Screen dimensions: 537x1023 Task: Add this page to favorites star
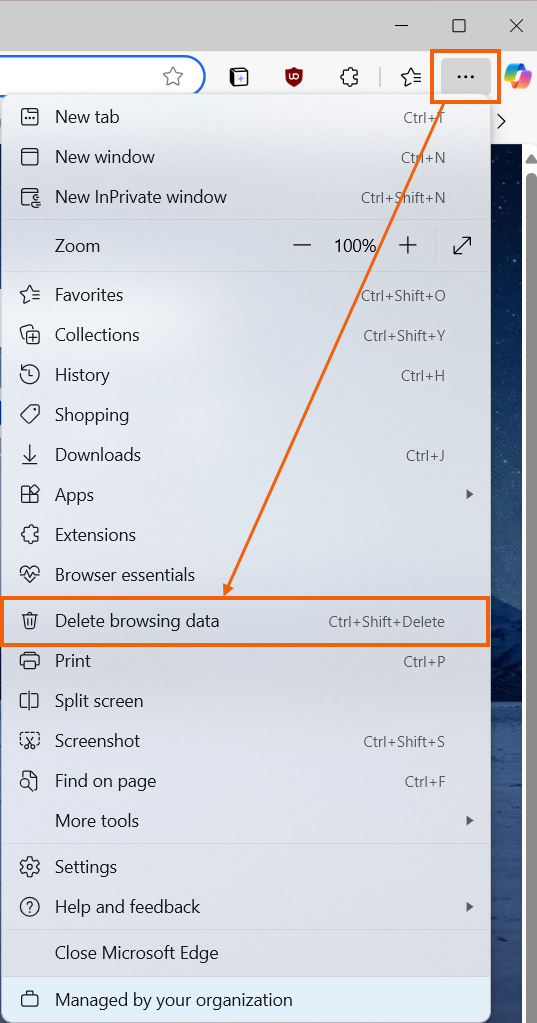(173, 77)
